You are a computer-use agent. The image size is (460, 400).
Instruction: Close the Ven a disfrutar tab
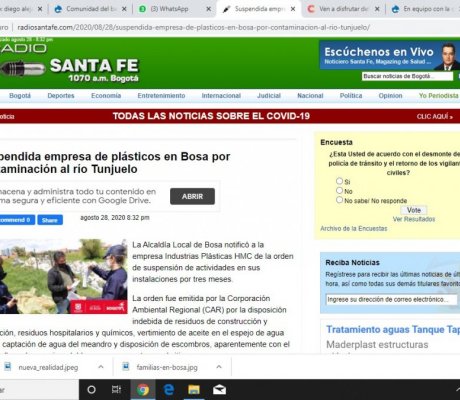(x=377, y=9)
